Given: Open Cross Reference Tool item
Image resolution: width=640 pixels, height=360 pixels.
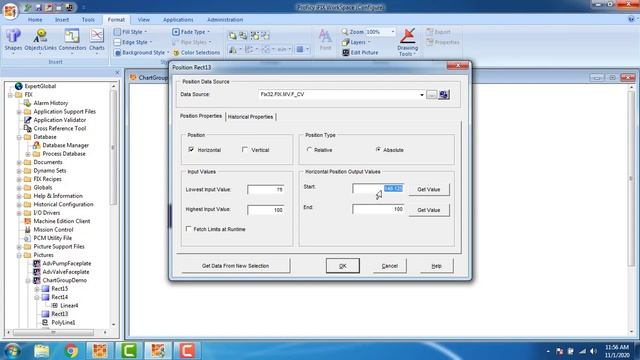Looking at the screenshot, I should click(60, 129).
